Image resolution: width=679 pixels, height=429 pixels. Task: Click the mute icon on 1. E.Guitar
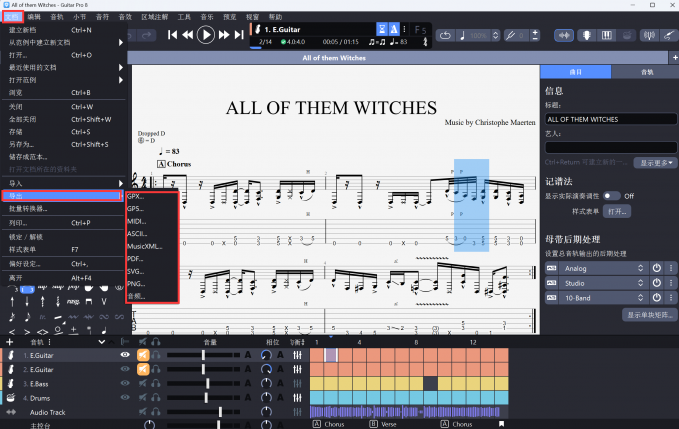pos(143,355)
